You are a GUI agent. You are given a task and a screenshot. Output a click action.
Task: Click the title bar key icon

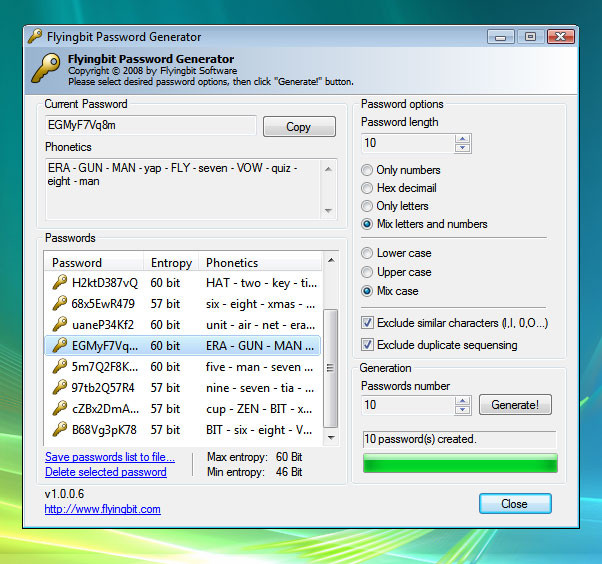click(x=35, y=36)
